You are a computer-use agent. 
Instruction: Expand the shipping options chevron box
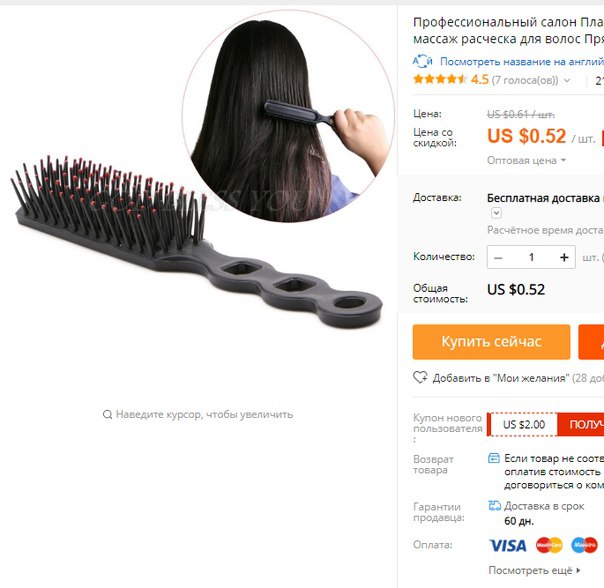click(x=496, y=213)
